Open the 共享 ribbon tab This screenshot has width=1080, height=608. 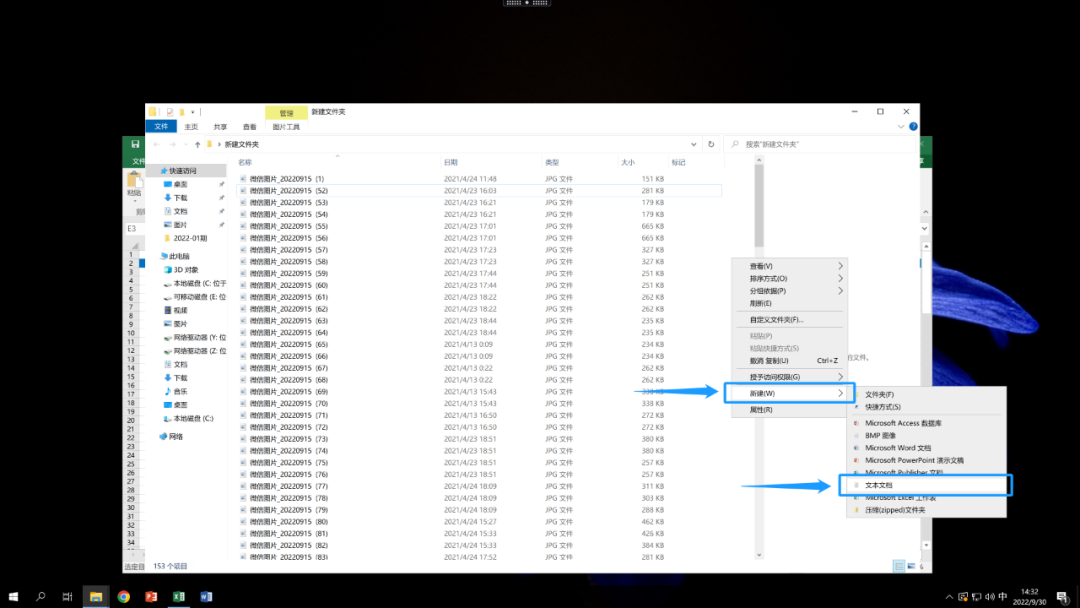point(220,127)
